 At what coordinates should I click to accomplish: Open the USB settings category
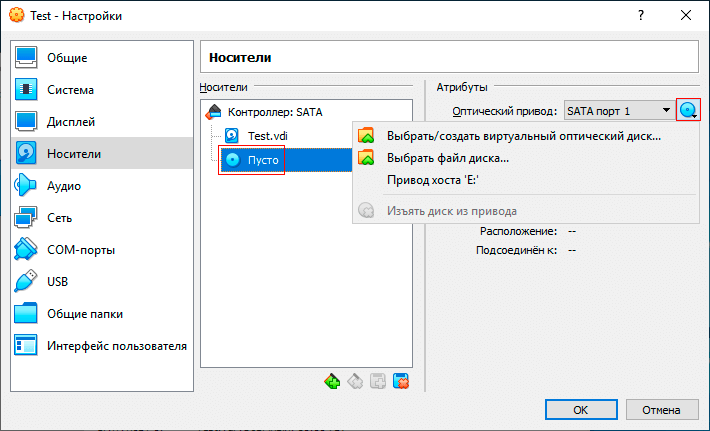pos(102,282)
